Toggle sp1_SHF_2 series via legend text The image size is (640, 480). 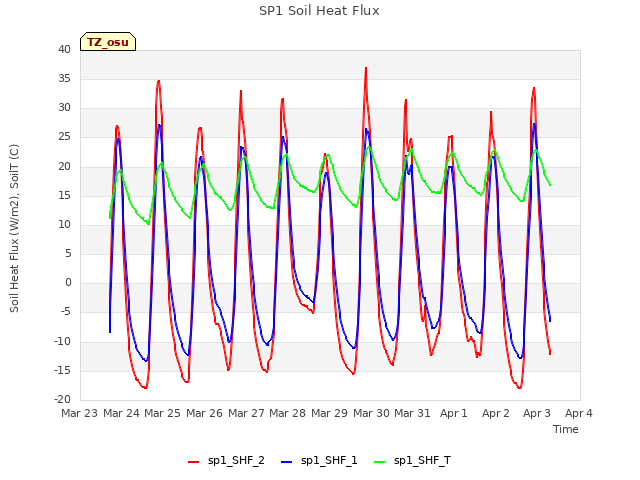236,461
